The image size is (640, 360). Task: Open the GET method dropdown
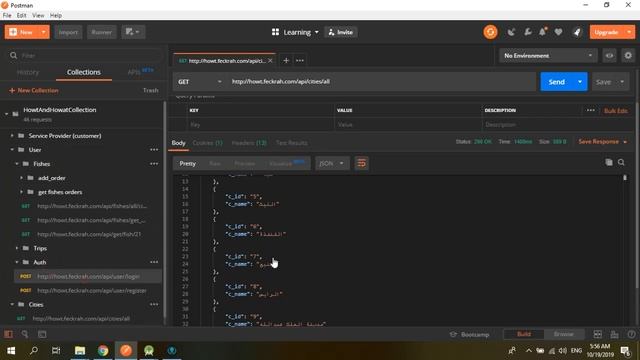pos(200,82)
